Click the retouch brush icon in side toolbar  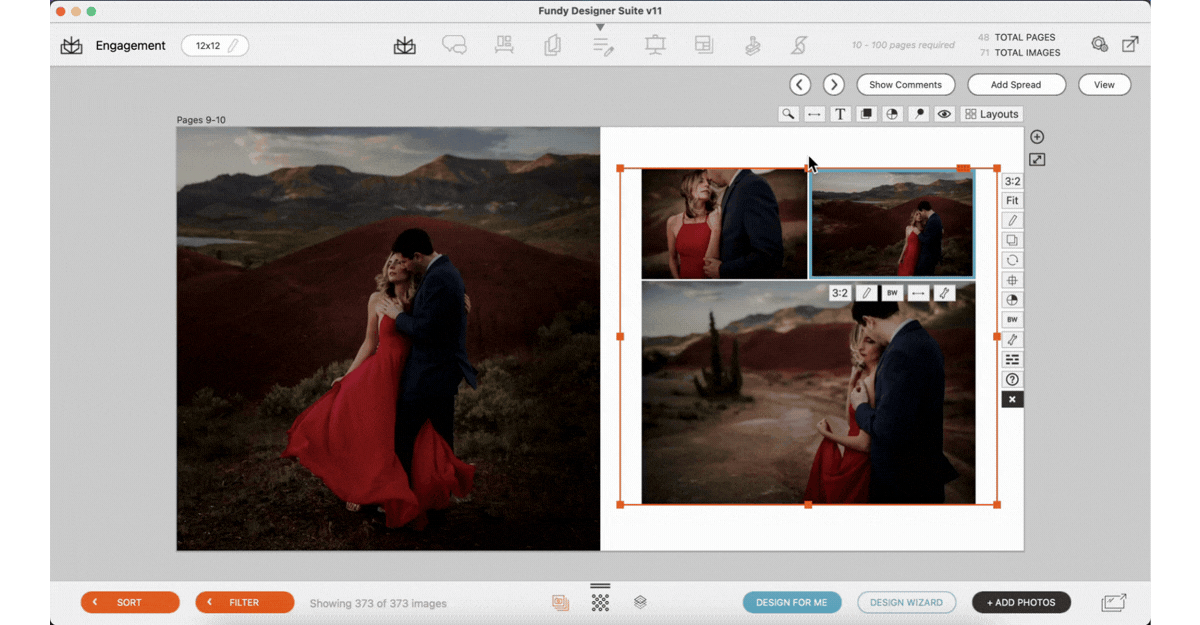point(1012,340)
